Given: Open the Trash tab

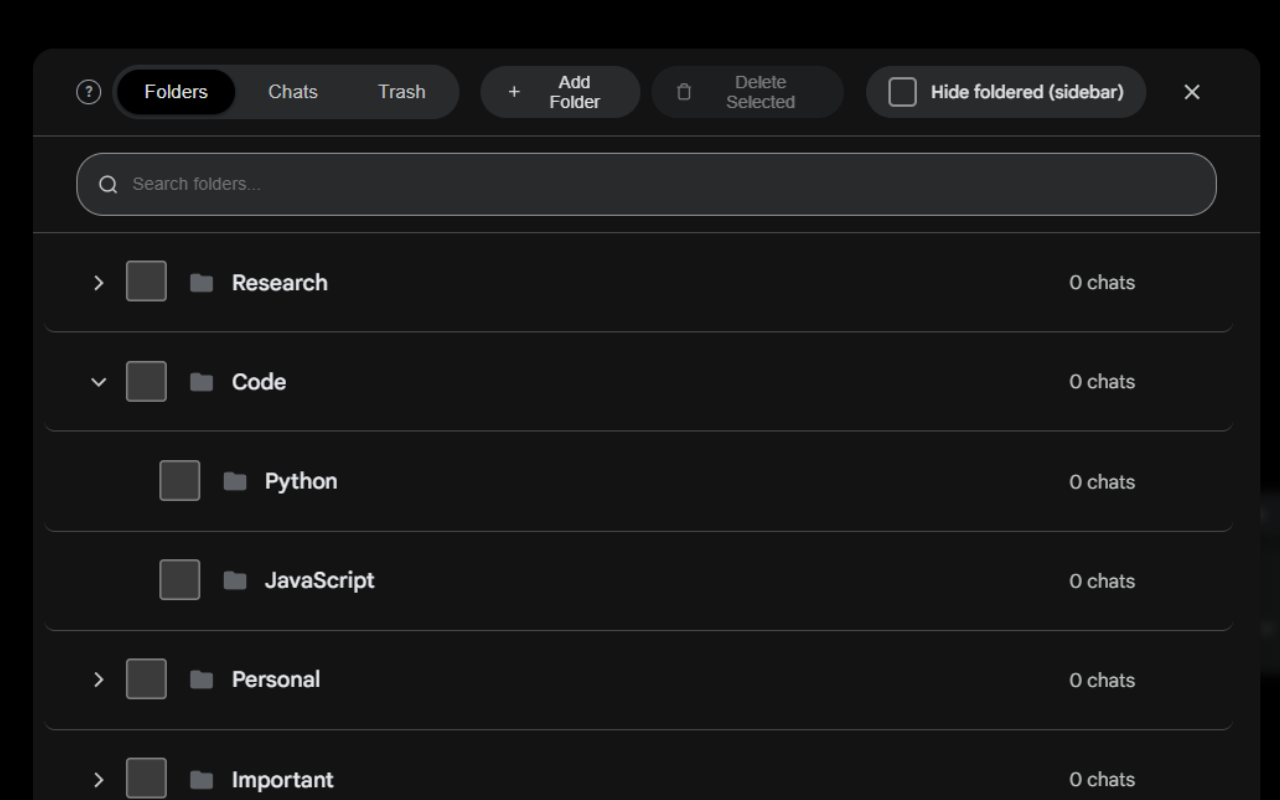Looking at the screenshot, I should pyautogui.click(x=401, y=91).
